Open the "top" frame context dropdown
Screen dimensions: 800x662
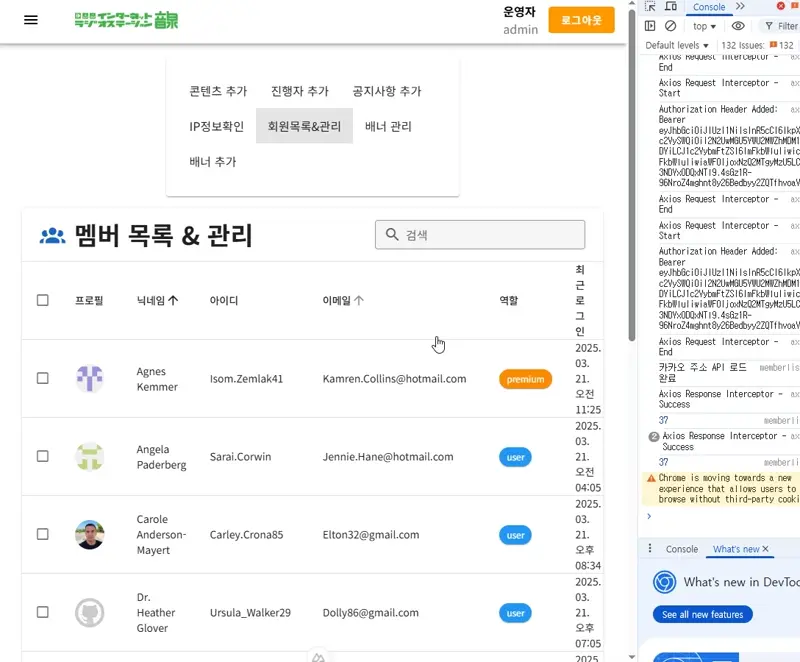[703, 25]
